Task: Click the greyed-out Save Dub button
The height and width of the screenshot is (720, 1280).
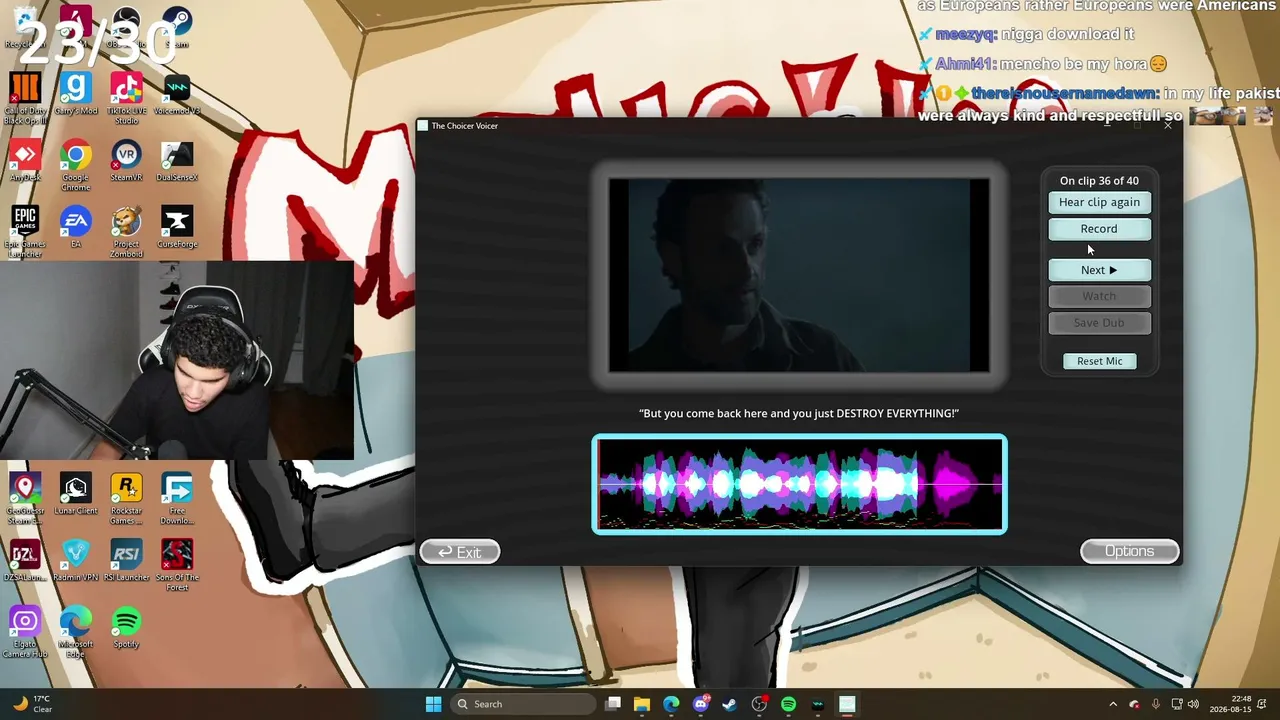Action: pyautogui.click(x=1099, y=323)
